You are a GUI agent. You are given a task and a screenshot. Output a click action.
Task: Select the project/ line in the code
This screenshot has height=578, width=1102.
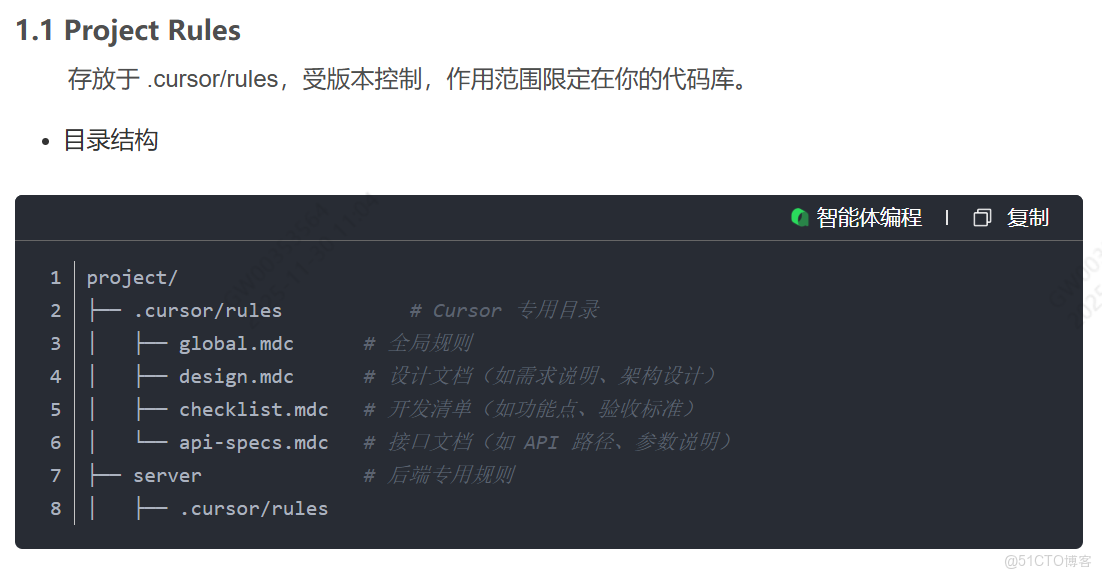point(131,277)
